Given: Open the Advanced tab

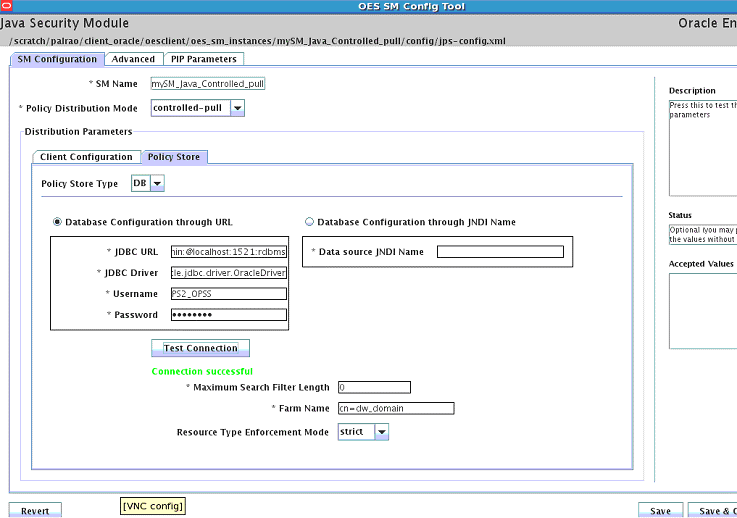Looking at the screenshot, I should [133, 59].
